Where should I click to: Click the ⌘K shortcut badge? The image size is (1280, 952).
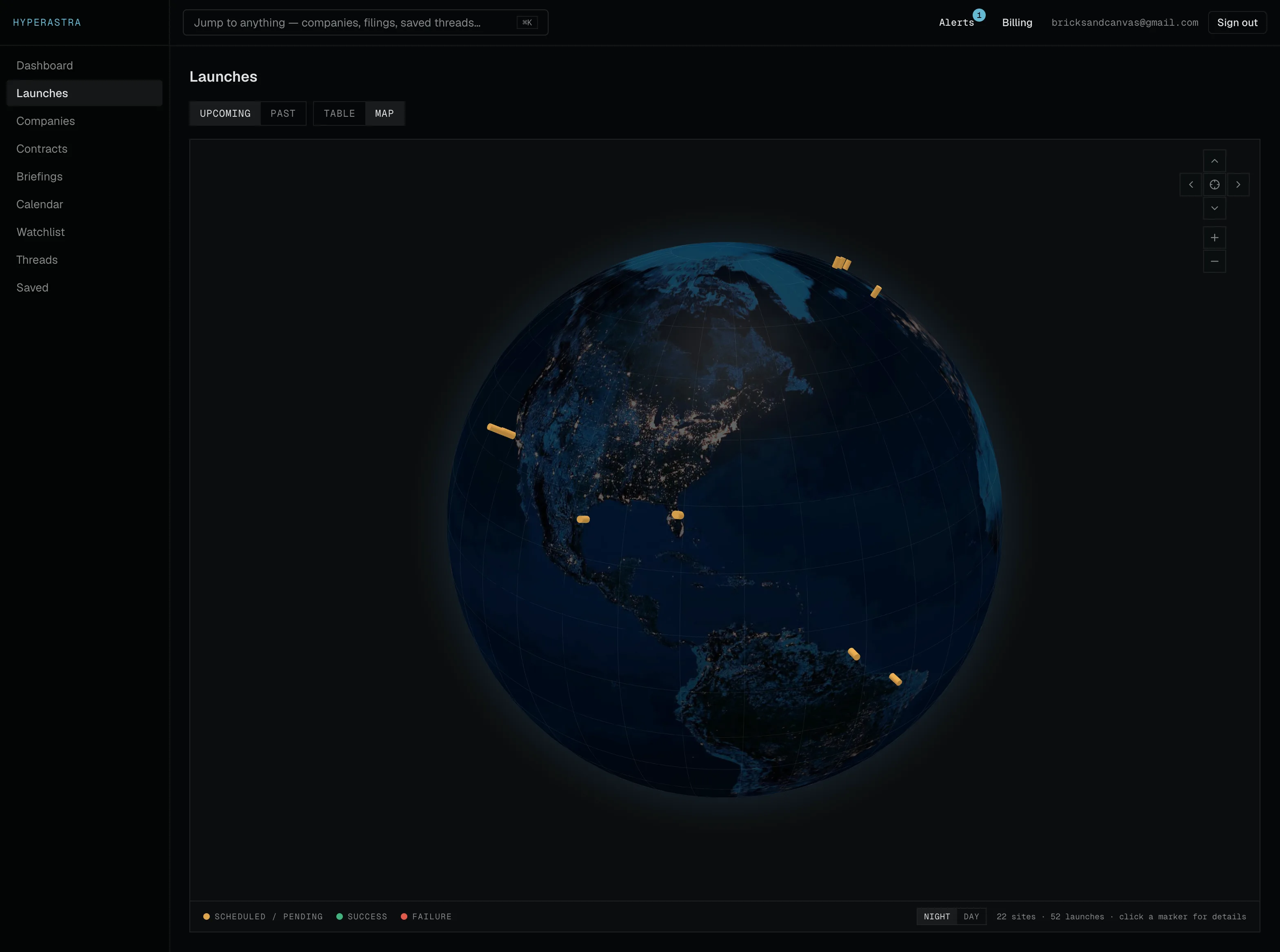click(527, 22)
